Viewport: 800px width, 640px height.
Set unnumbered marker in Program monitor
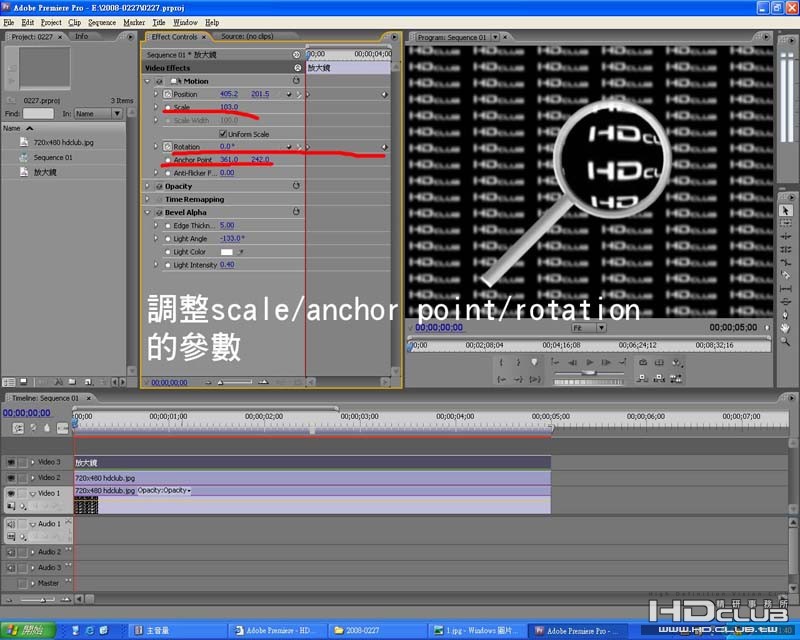click(534, 362)
